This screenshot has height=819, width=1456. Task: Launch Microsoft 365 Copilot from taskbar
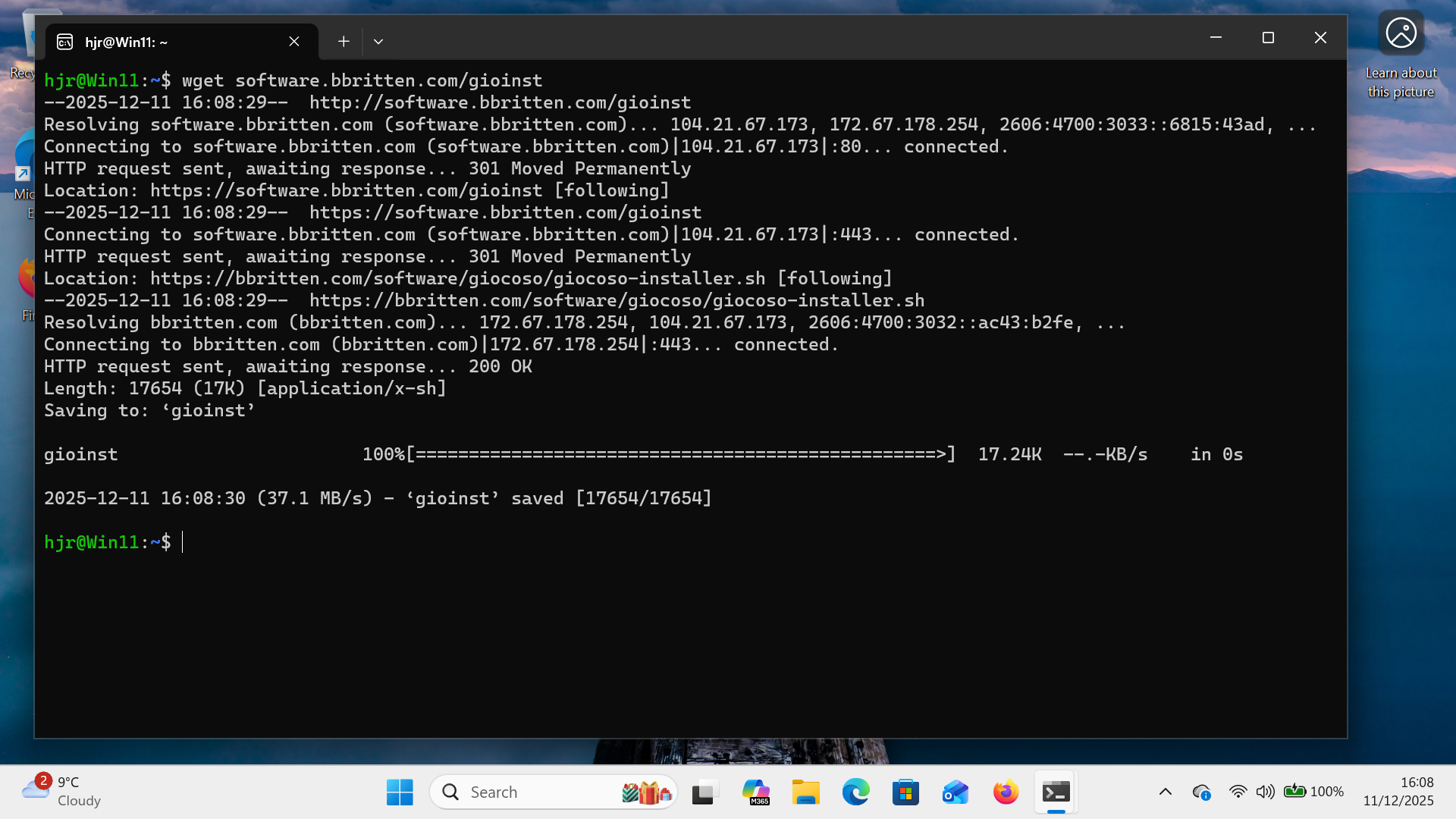[x=755, y=792]
